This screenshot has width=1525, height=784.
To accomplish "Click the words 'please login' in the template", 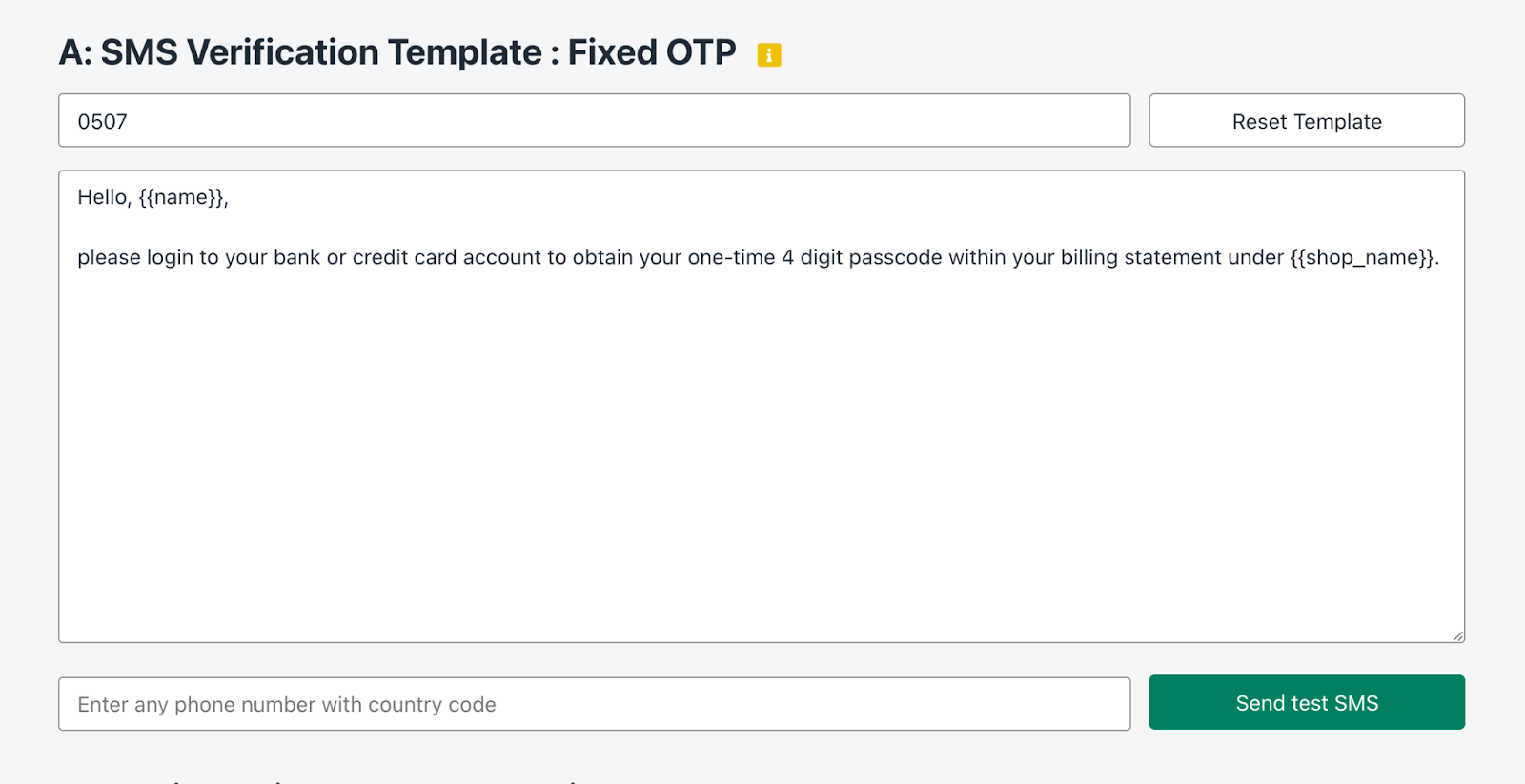I will [x=135, y=257].
